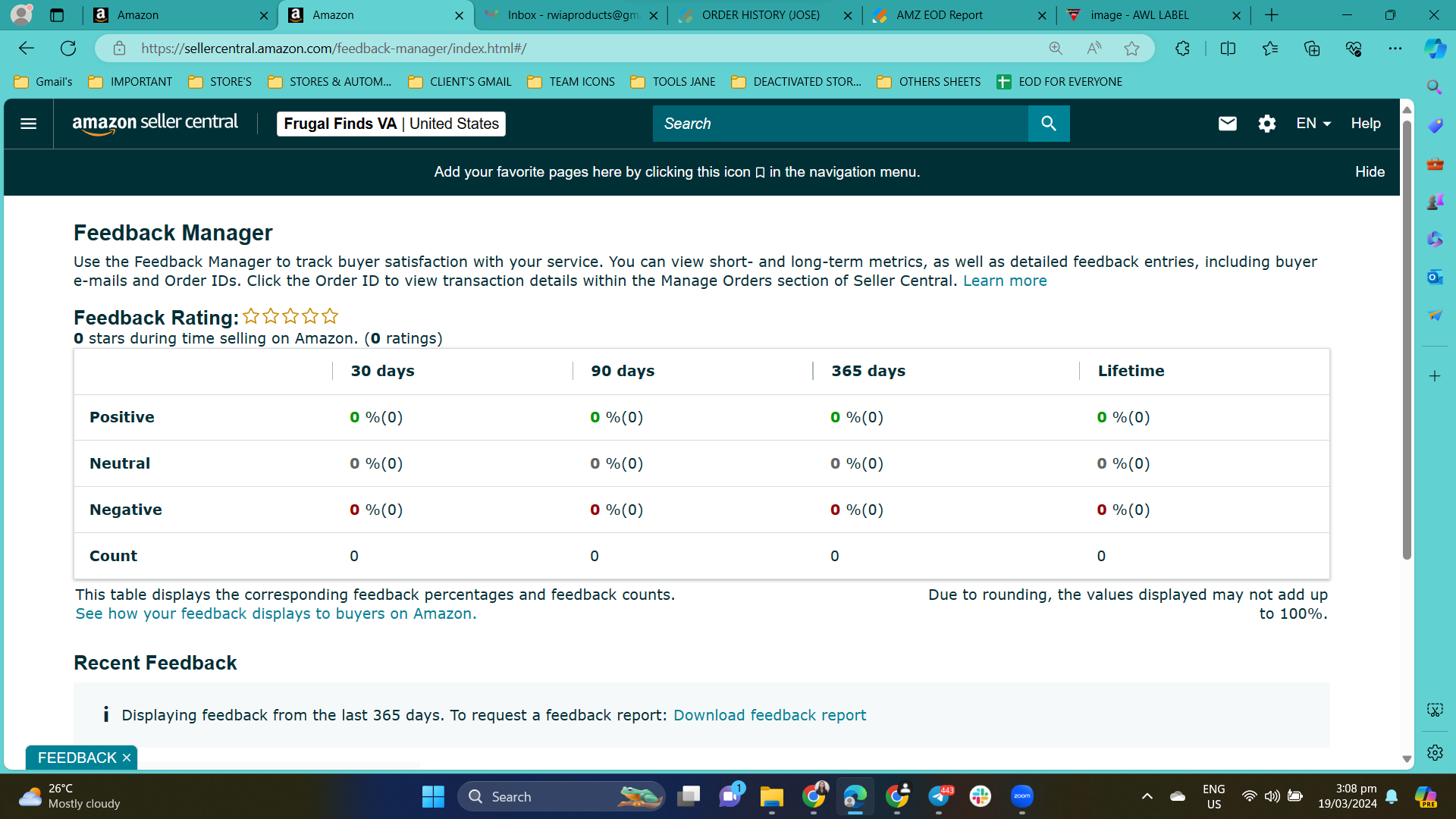Open IMPORTANT bookmarks folder
Image resolution: width=1456 pixels, height=819 pixels.
point(130,82)
